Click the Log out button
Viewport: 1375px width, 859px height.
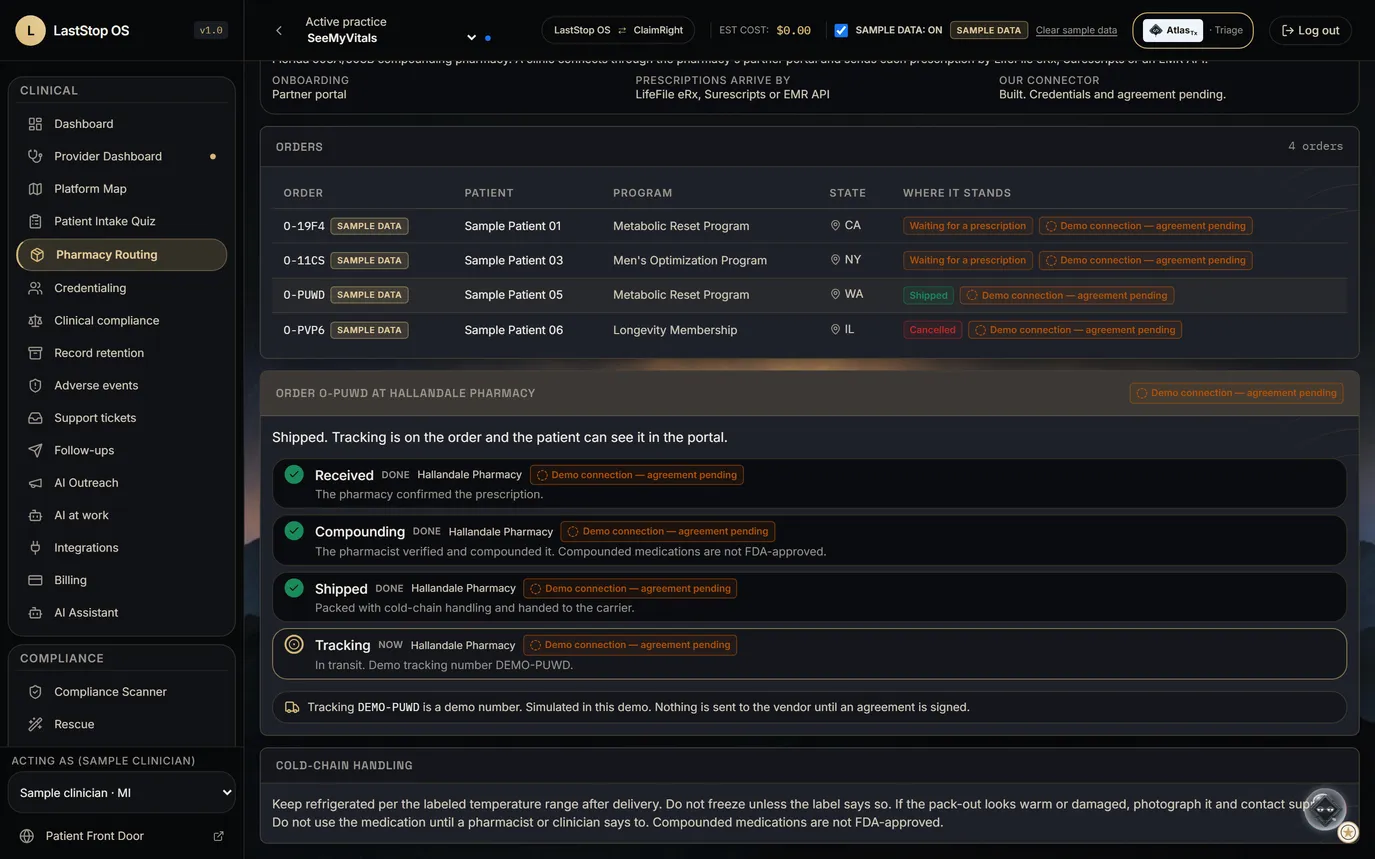[1310, 30]
